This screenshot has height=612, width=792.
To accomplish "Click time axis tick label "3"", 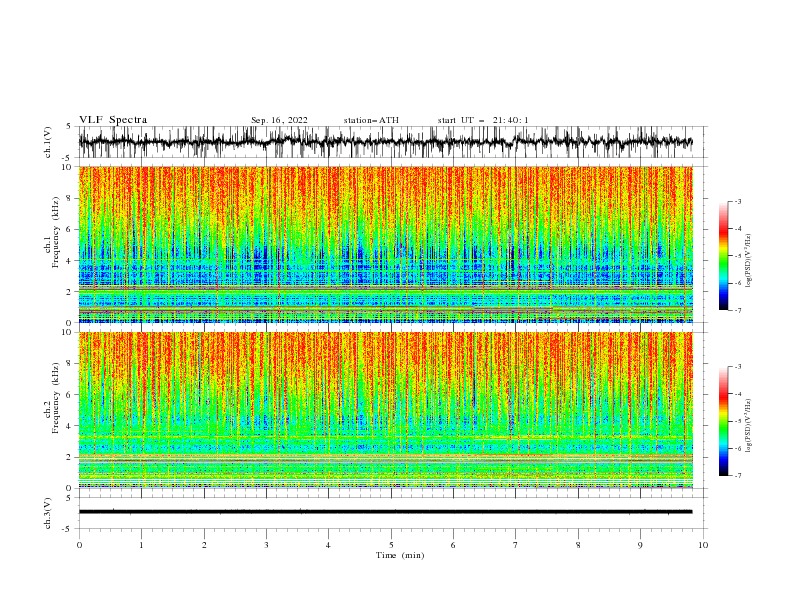I will [266, 545].
